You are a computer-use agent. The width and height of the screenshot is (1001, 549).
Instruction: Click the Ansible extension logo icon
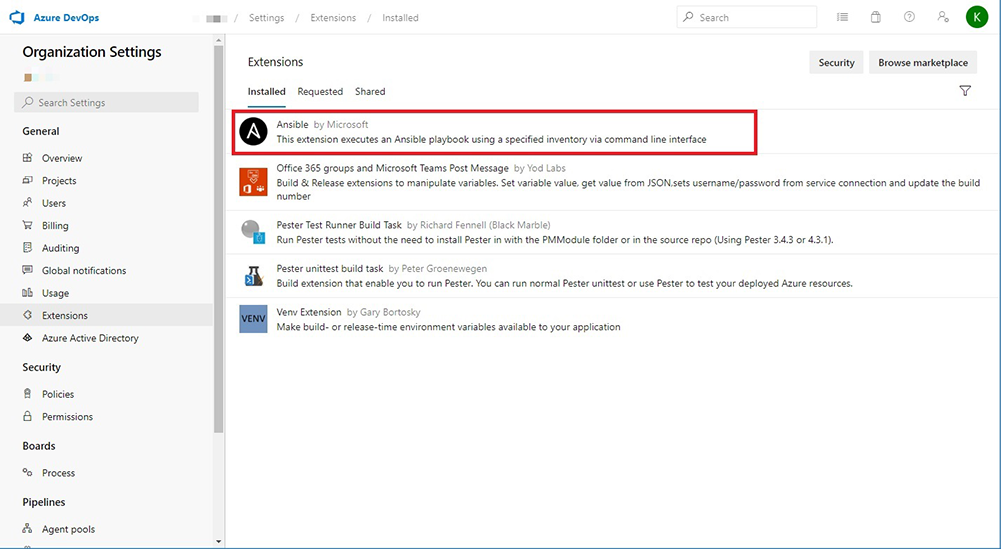coord(253,132)
